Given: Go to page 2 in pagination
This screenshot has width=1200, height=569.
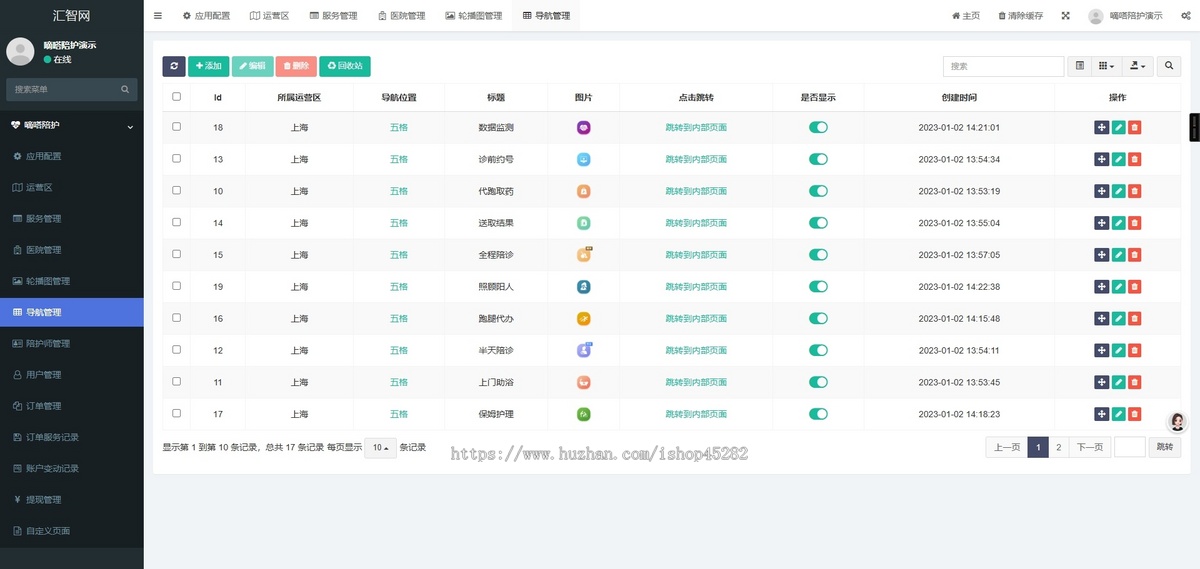Looking at the screenshot, I should coord(1059,447).
